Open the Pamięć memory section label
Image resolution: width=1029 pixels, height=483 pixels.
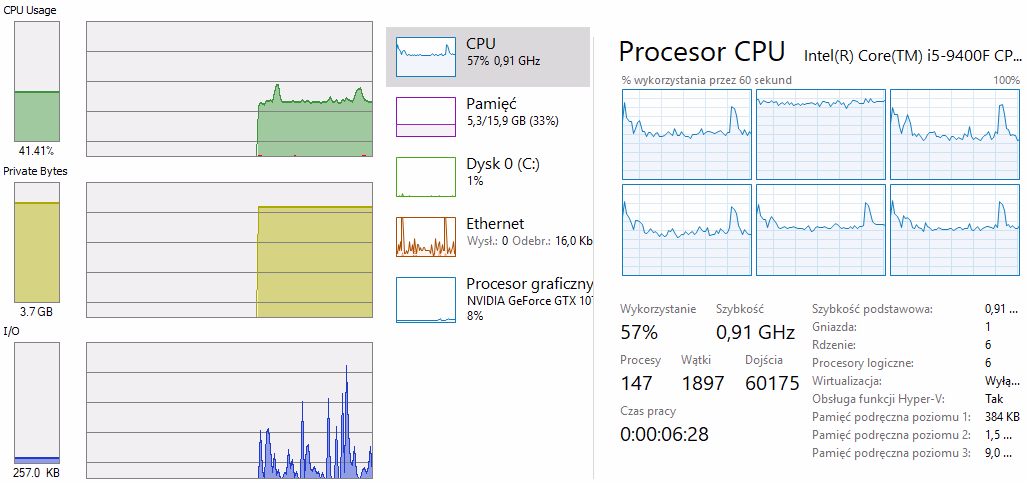(491, 104)
